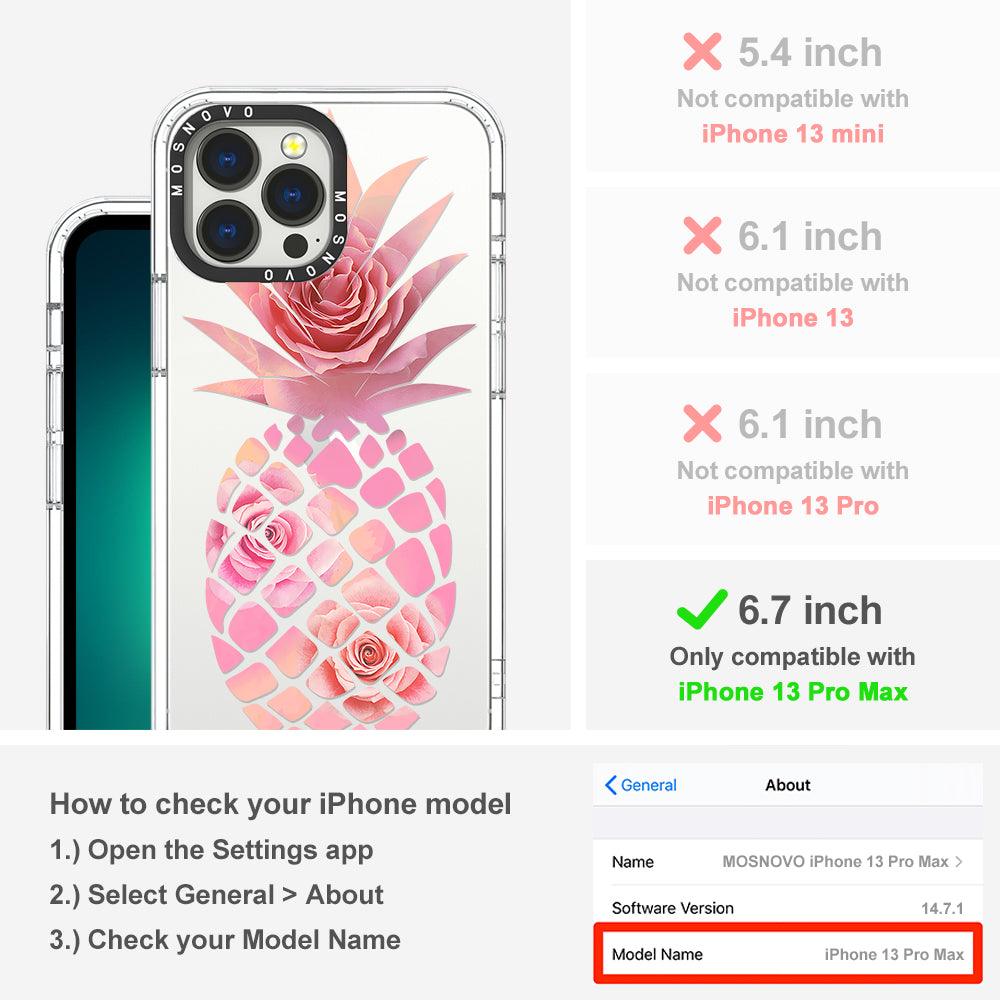Select the Model Name row

788,954
